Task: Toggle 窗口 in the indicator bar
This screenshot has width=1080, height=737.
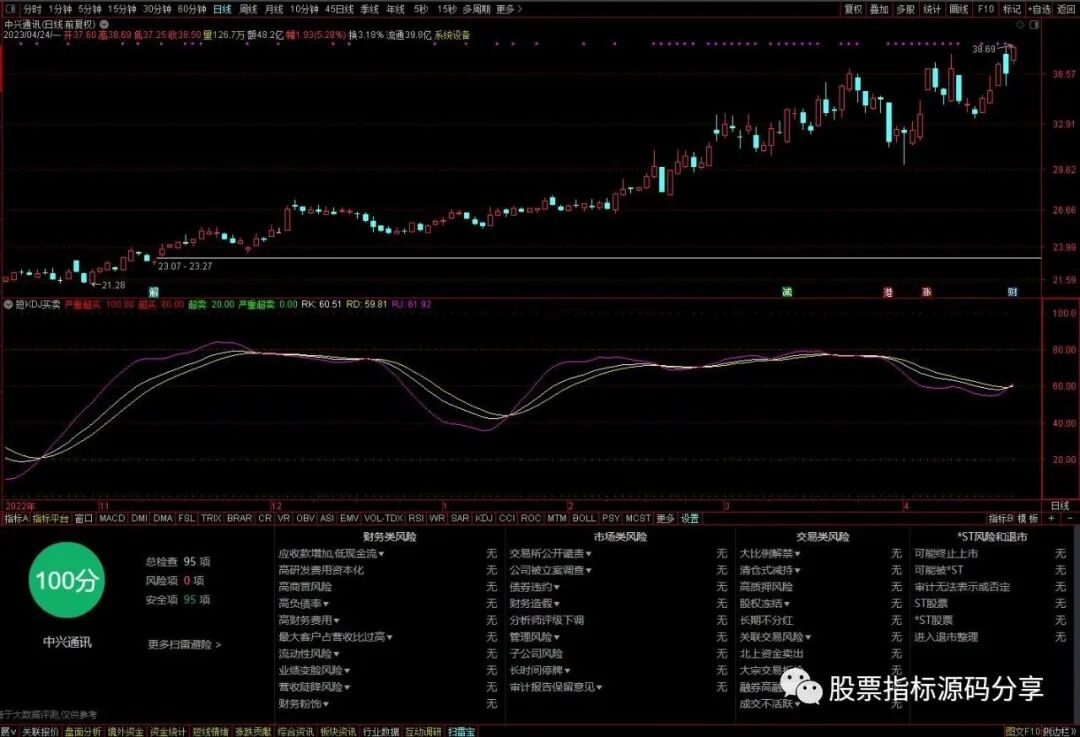Action: pos(83,518)
